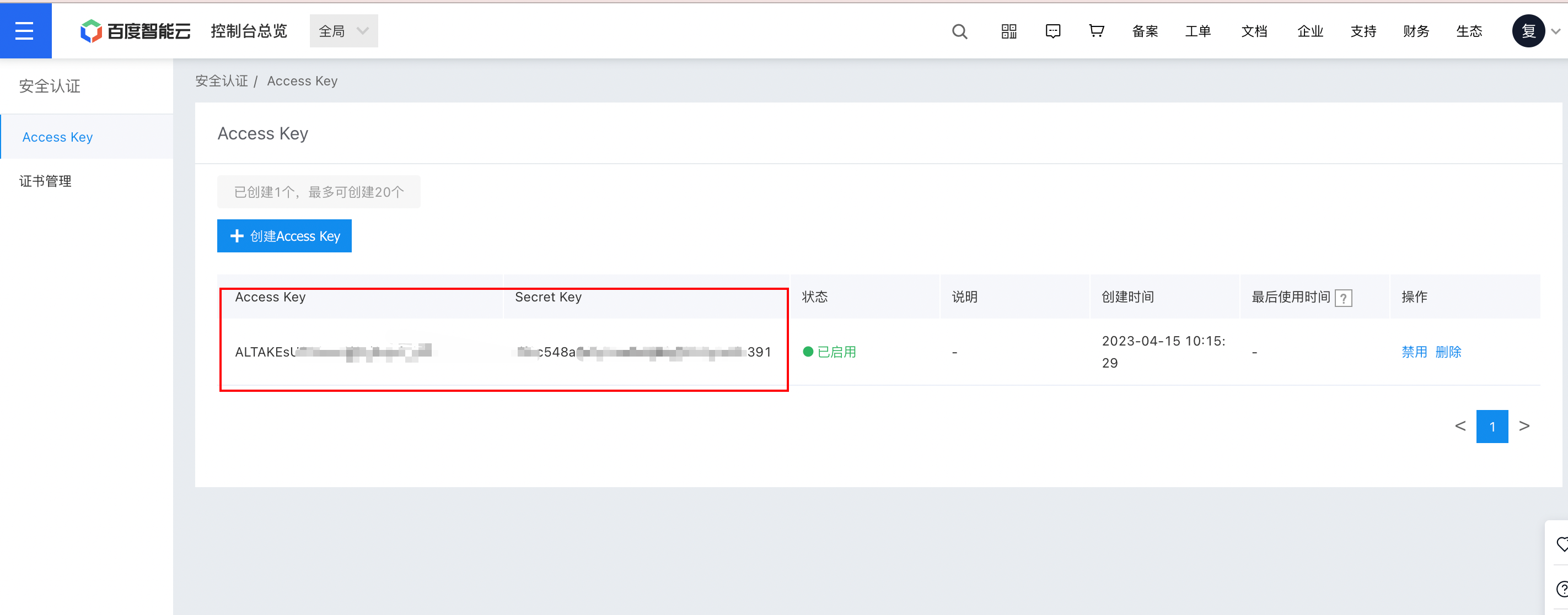Open the feedback message icon

(x=1053, y=31)
